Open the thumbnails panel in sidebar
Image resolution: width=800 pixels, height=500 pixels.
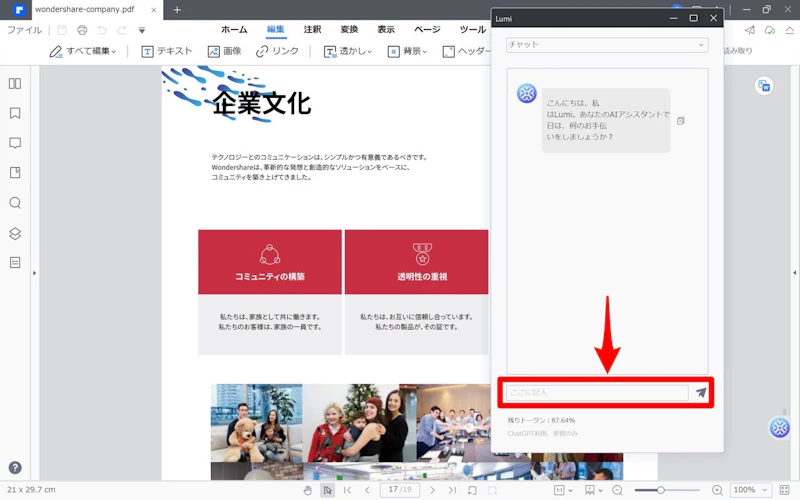15,83
